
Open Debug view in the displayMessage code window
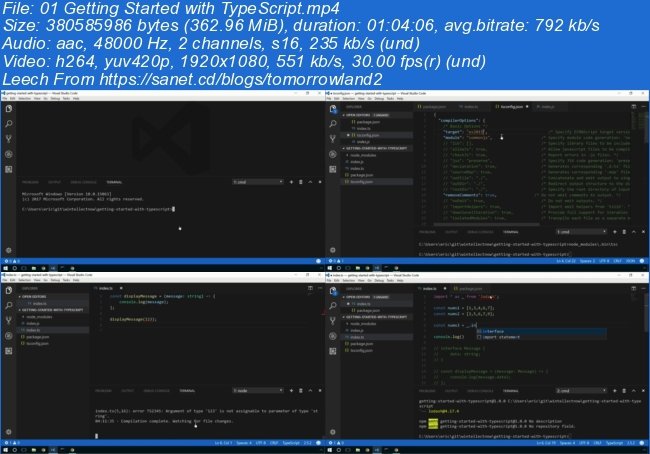click(x=9, y=336)
